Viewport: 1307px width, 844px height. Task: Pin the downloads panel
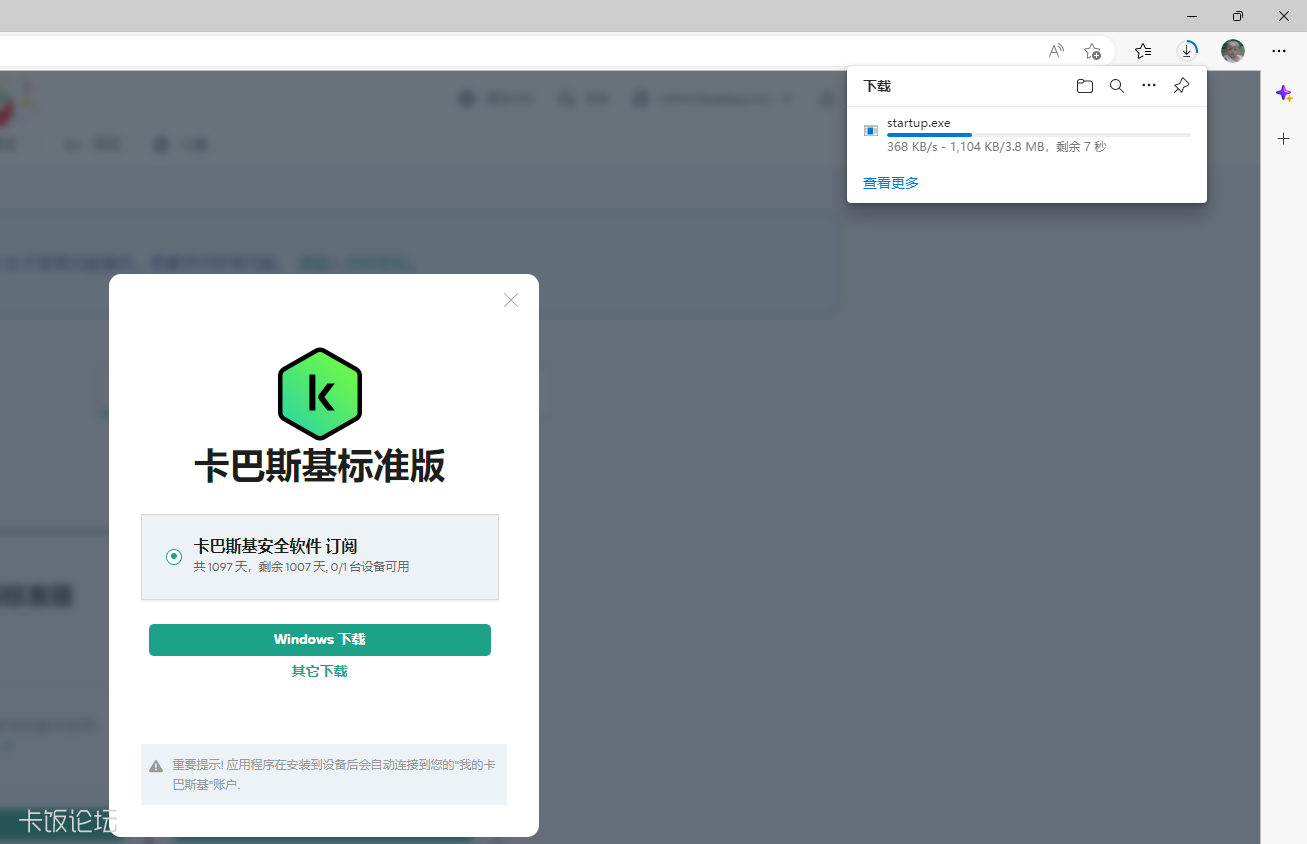click(x=1181, y=86)
